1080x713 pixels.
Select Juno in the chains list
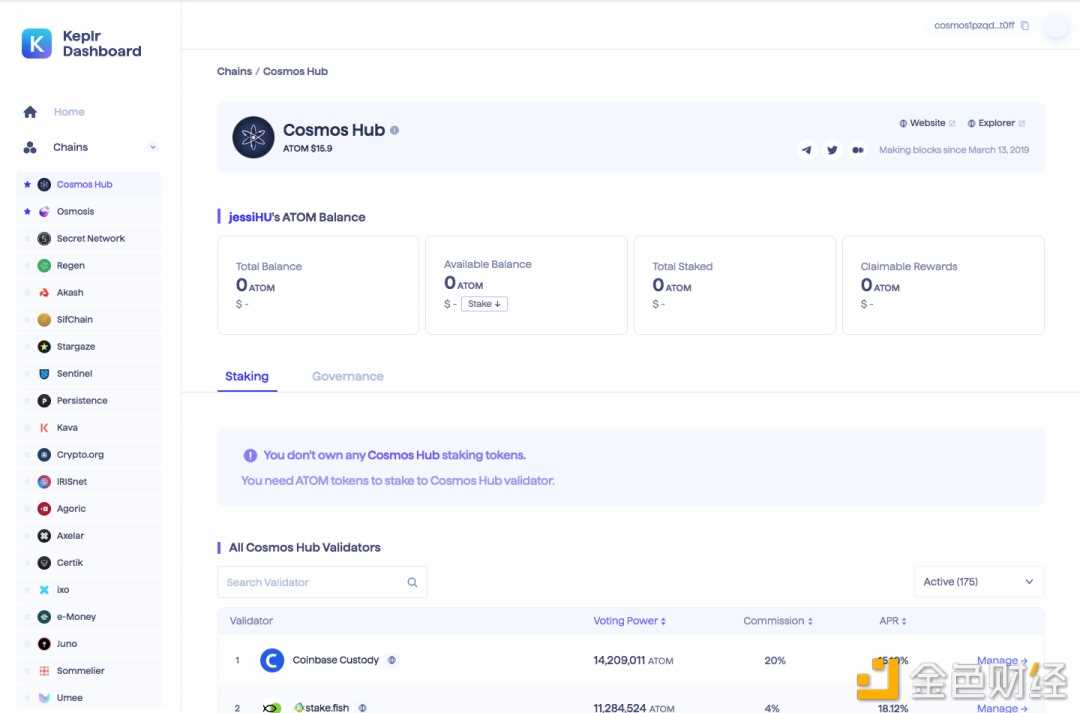(67, 644)
